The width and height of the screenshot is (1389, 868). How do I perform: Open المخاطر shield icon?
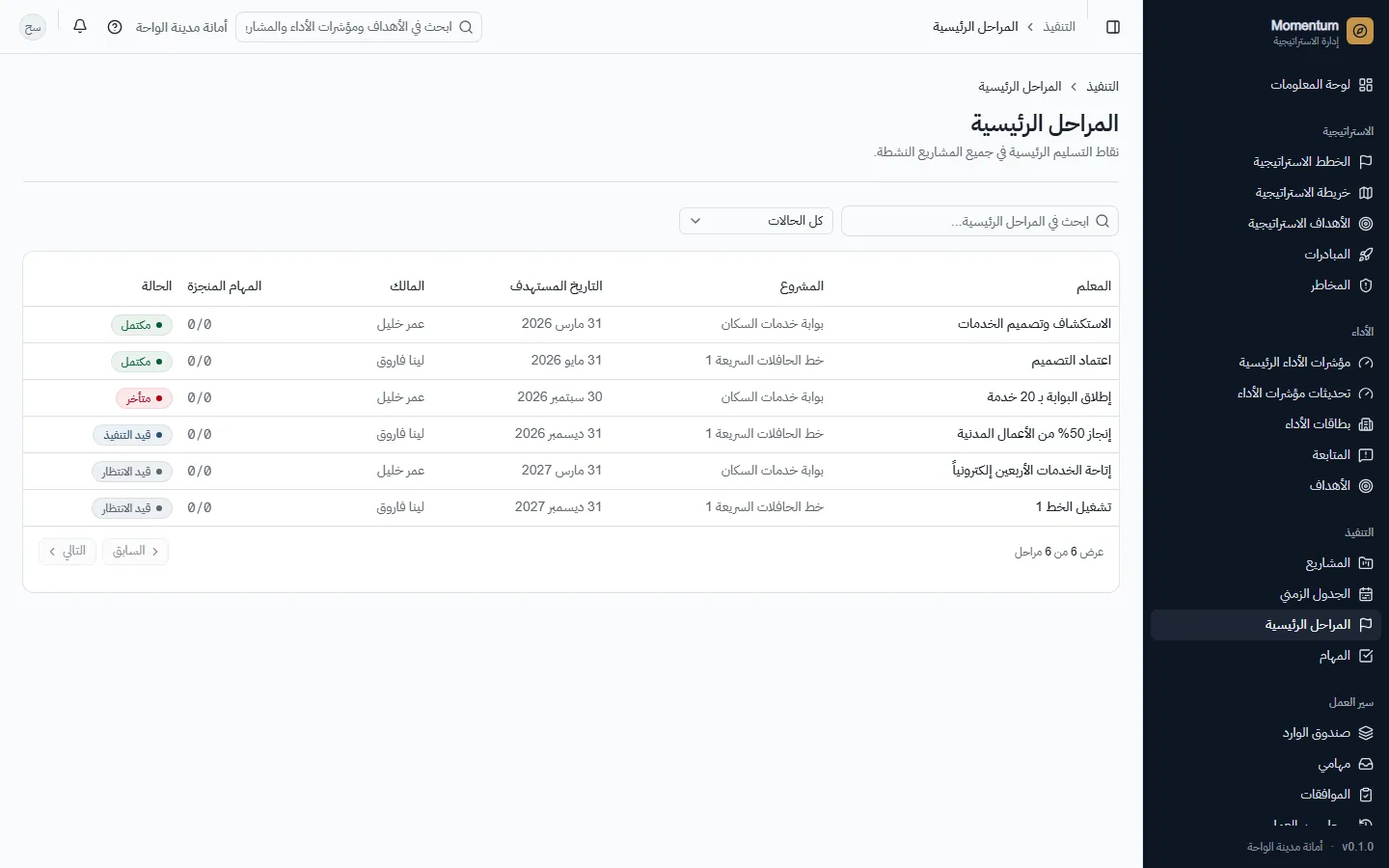tap(1366, 285)
